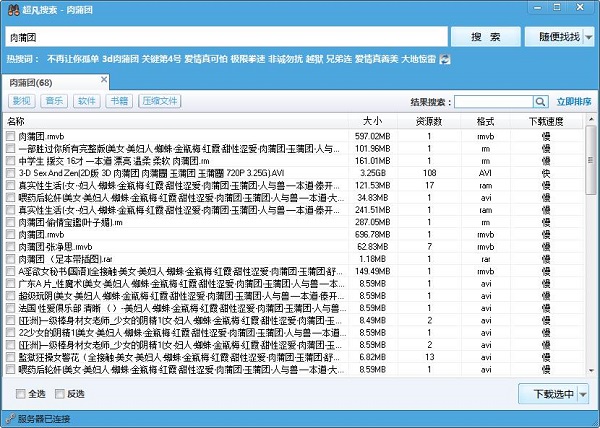Click hot search term 不再让你孤单

click(x=73, y=59)
